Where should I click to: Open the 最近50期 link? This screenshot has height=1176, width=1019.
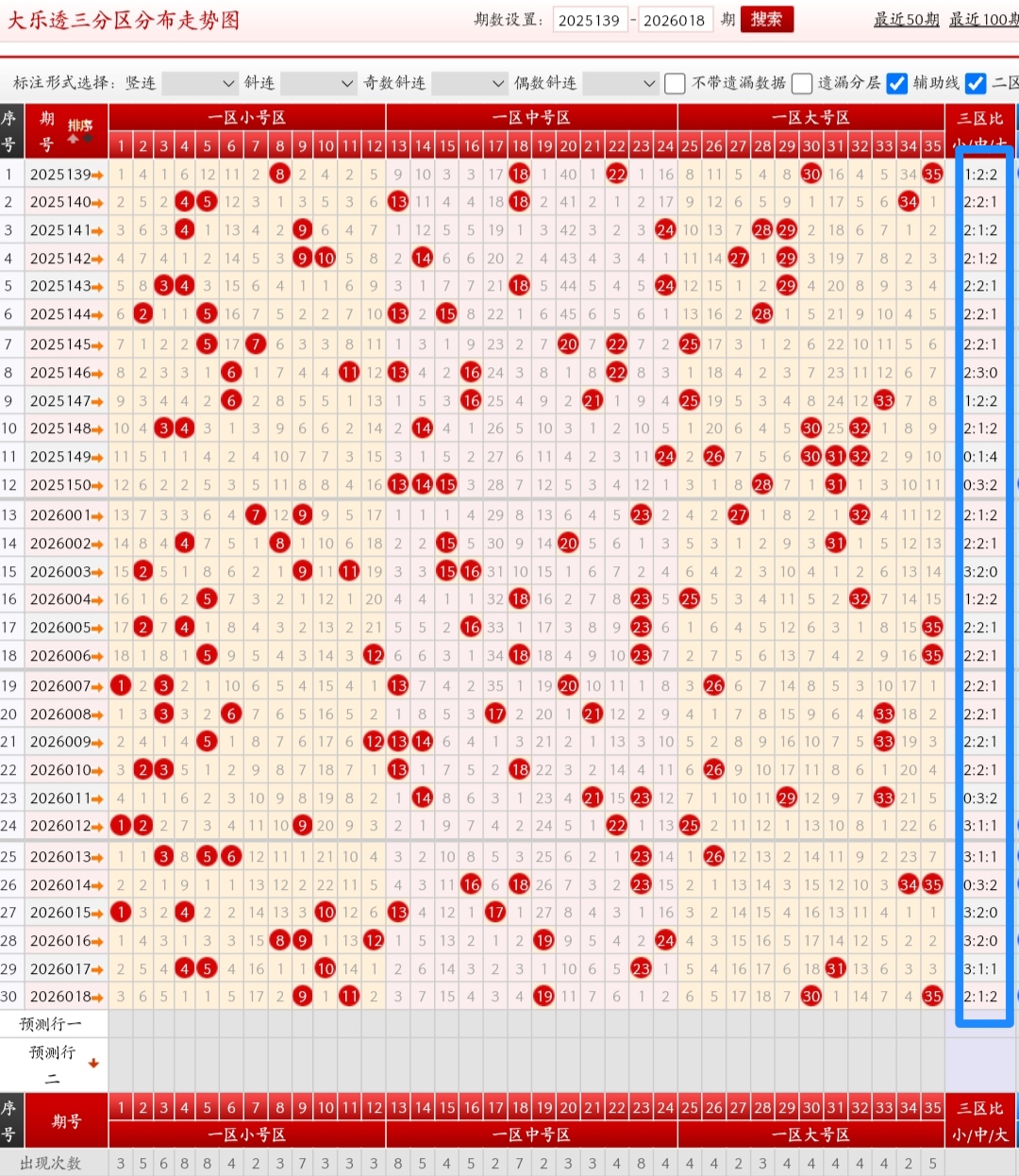(906, 20)
